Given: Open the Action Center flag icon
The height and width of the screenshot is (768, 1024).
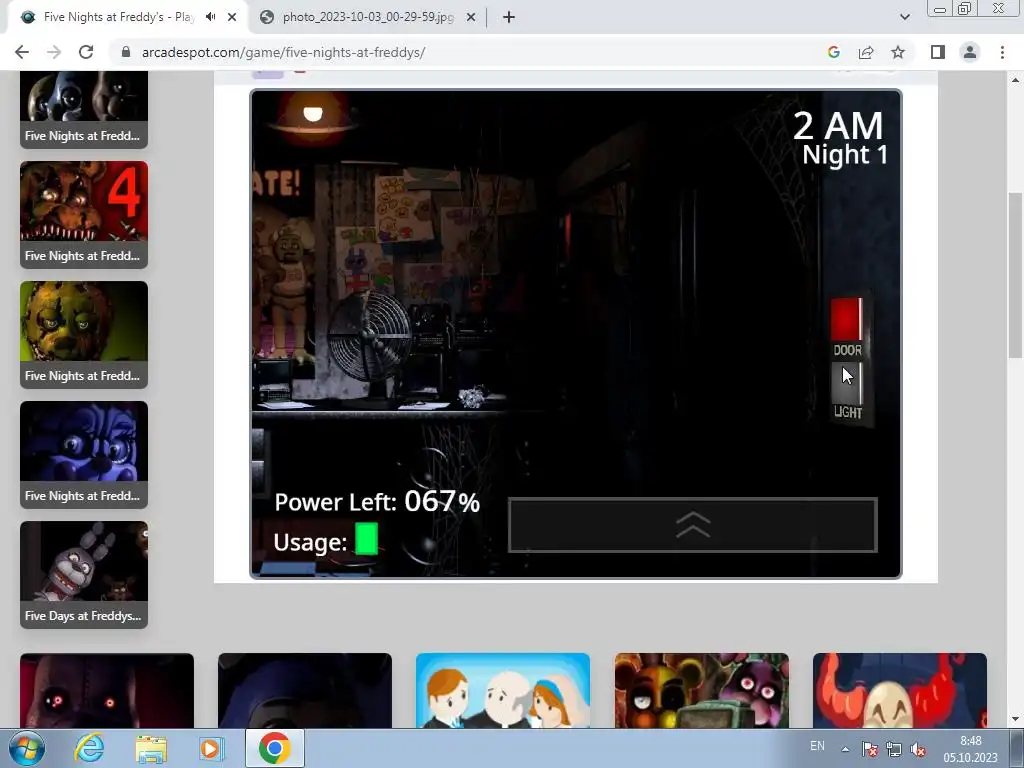Looking at the screenshot, I should click(x=869, y=749).
